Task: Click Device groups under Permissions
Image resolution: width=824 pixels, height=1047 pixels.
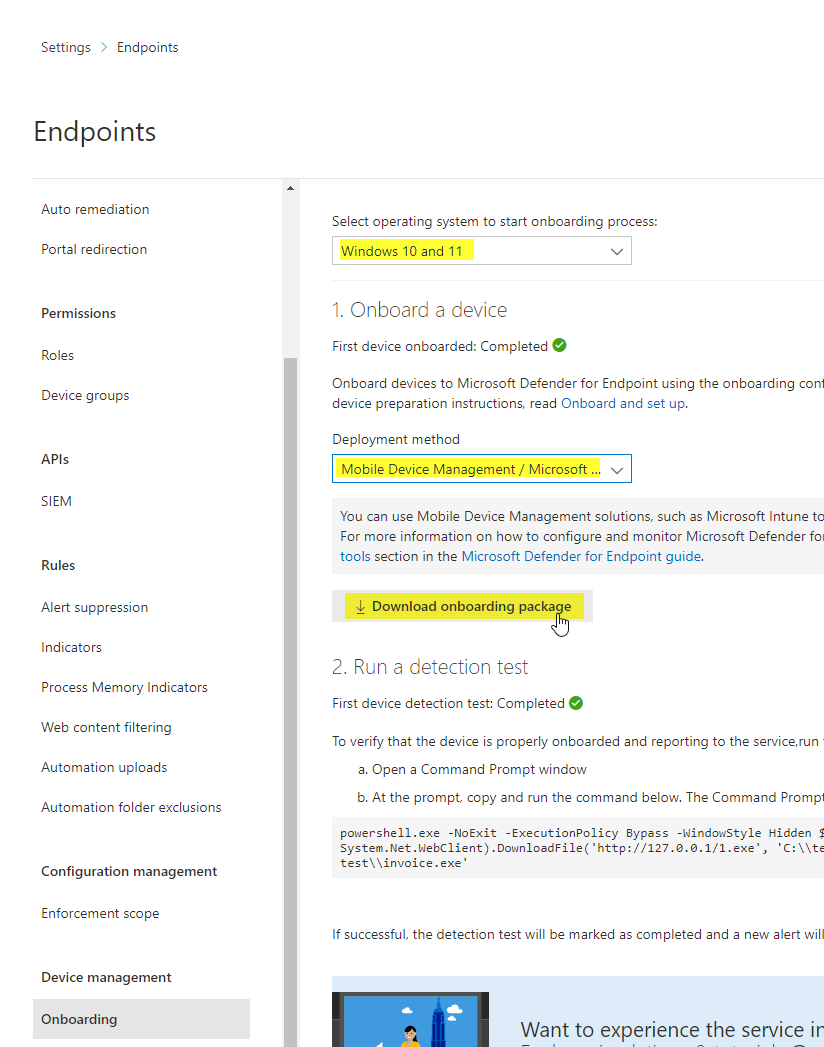Action: [x=85, y=395]
